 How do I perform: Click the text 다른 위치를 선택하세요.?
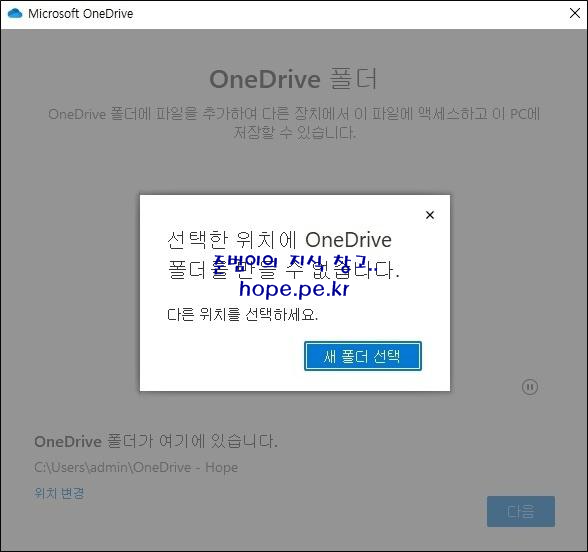[242, 314]
